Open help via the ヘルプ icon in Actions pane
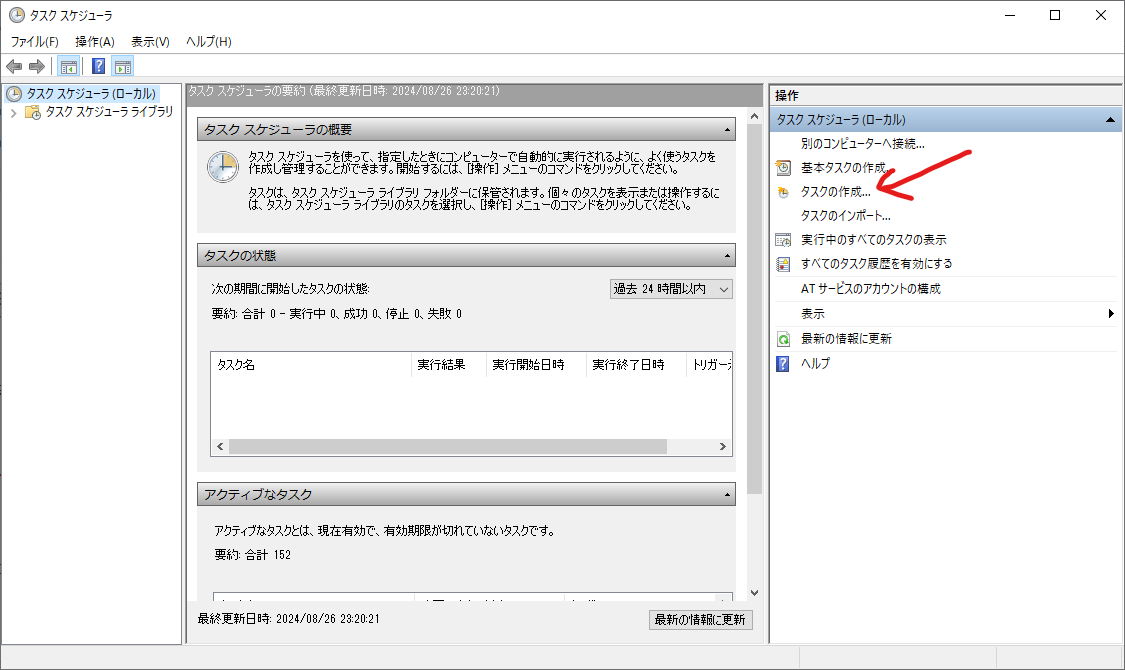The width and height of the screenshot is (1125, 670). click(783, 363)
